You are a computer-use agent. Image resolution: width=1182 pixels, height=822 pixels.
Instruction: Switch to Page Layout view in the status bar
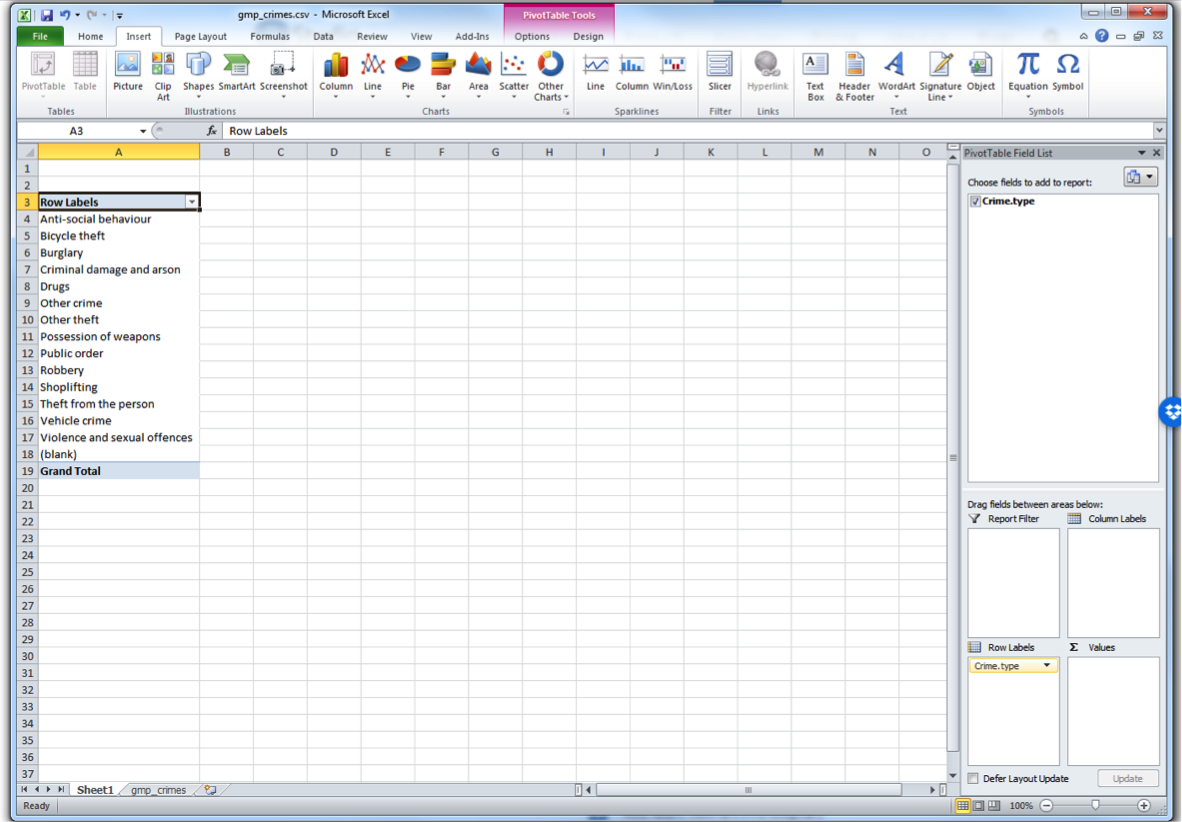979,806
